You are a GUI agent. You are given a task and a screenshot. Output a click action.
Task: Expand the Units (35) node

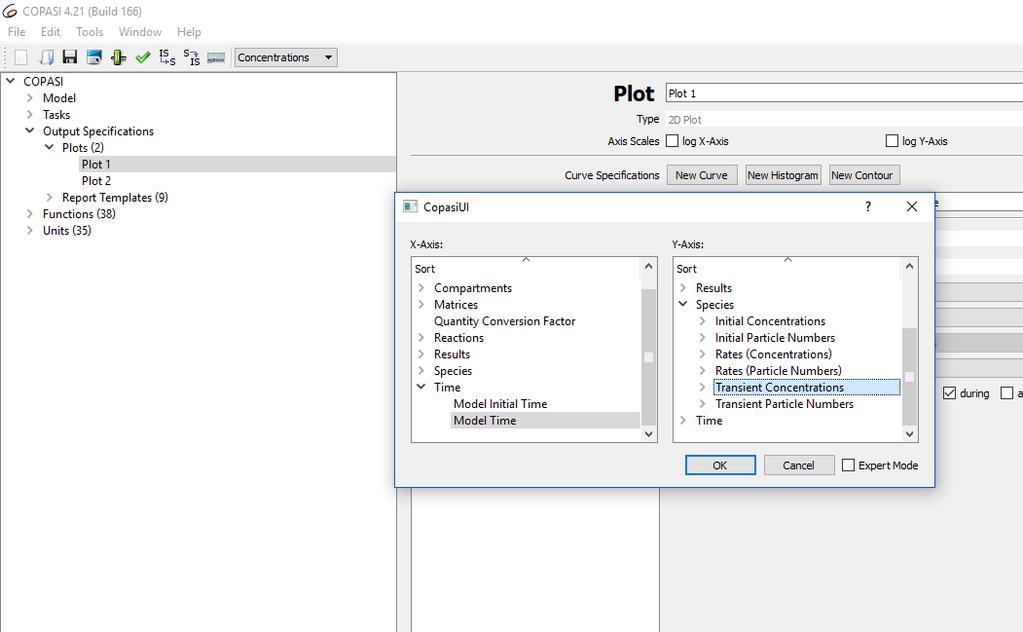29,230
